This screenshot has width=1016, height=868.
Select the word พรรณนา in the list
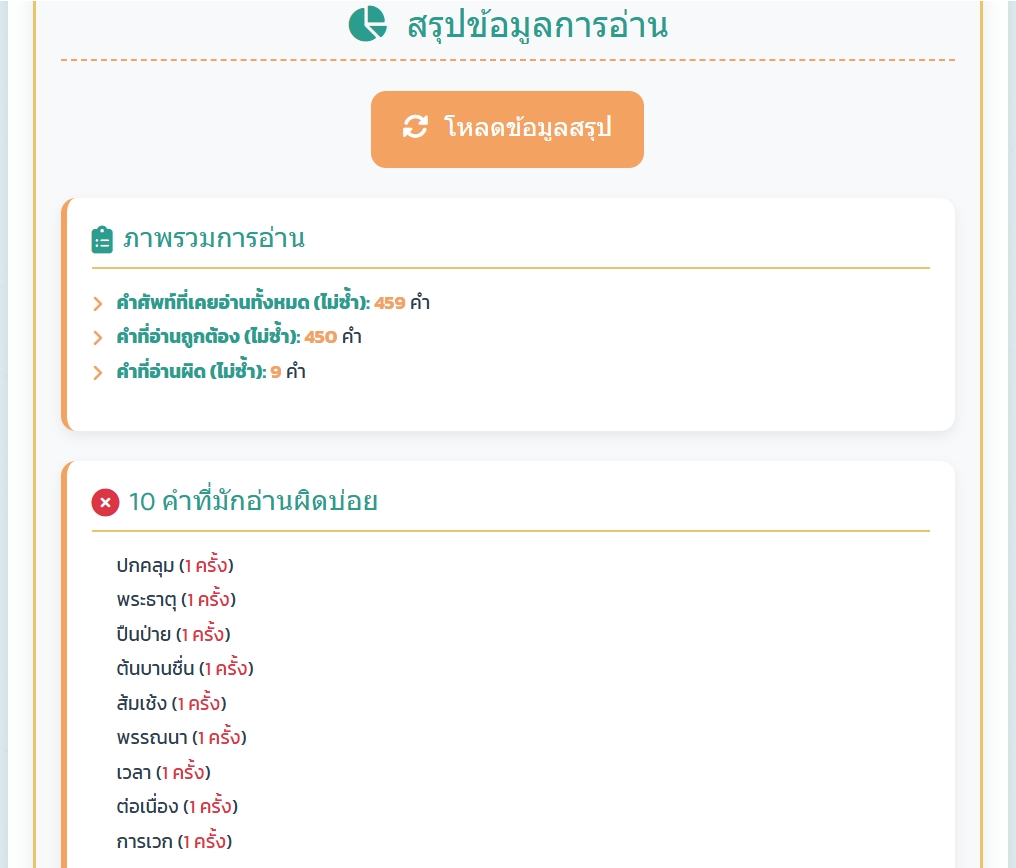(152, 738)
